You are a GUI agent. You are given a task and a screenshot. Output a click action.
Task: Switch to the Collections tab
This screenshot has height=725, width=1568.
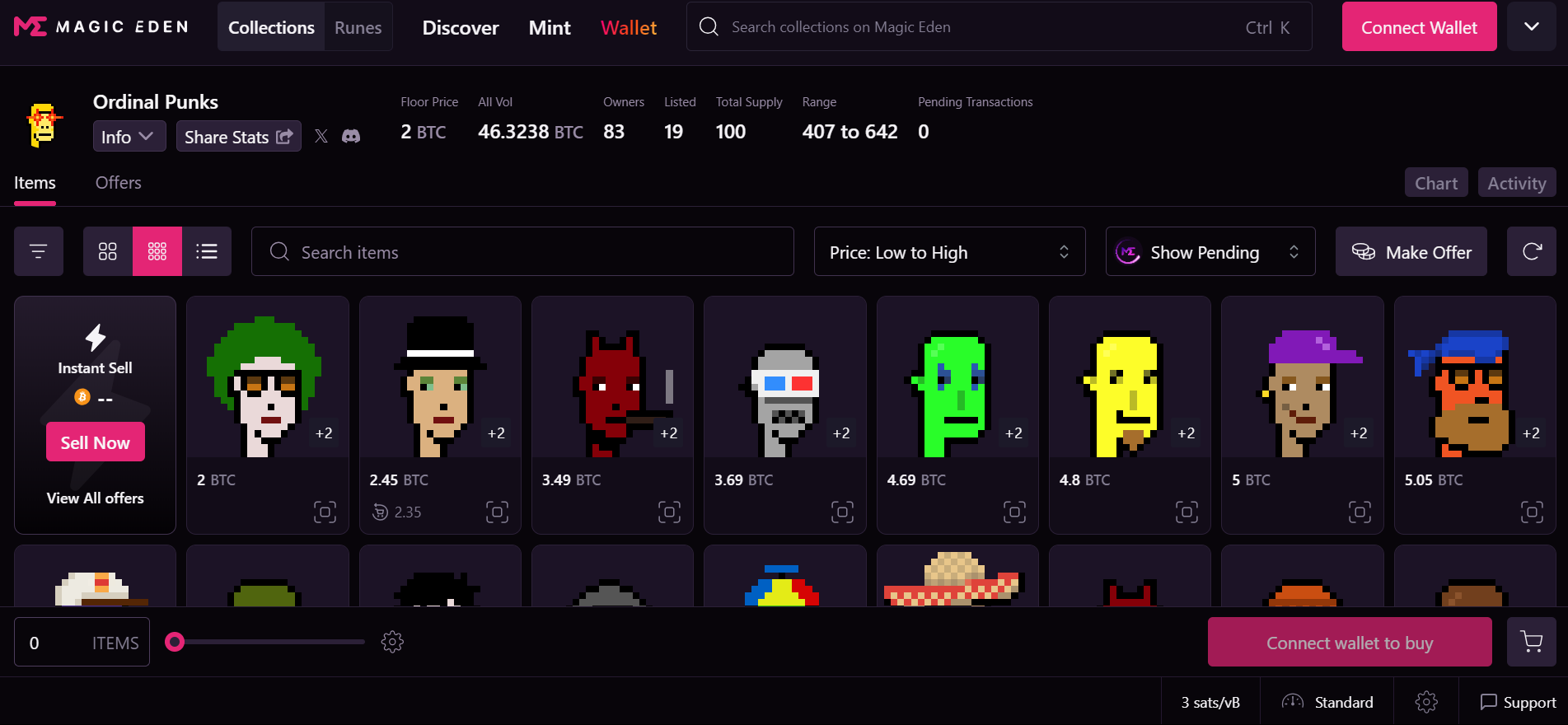click(x=271, y=27)
